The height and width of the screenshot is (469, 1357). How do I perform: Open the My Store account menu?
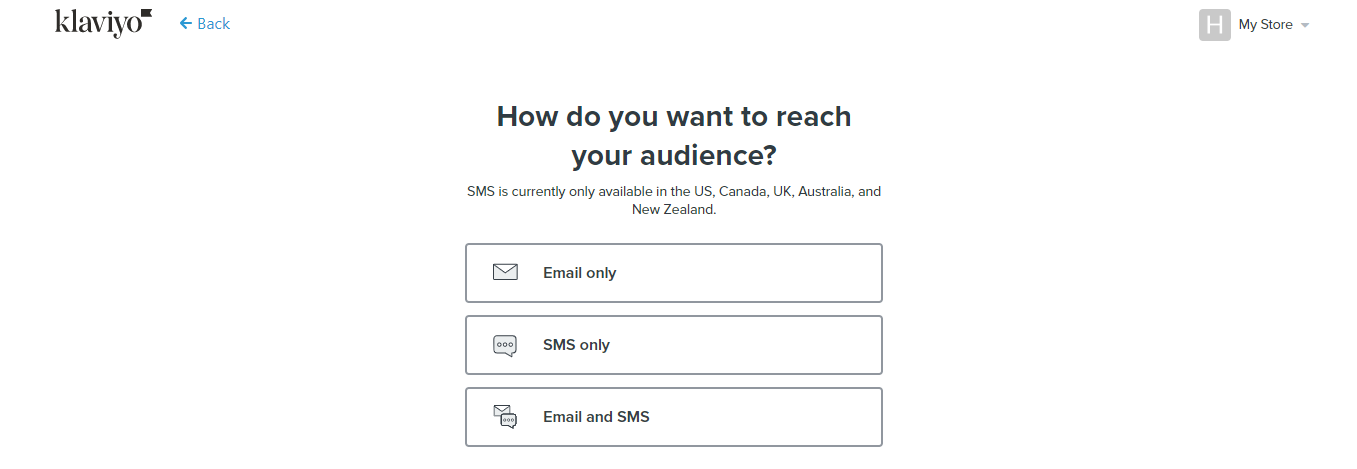pyautogui.click(x=1254, y=24)
